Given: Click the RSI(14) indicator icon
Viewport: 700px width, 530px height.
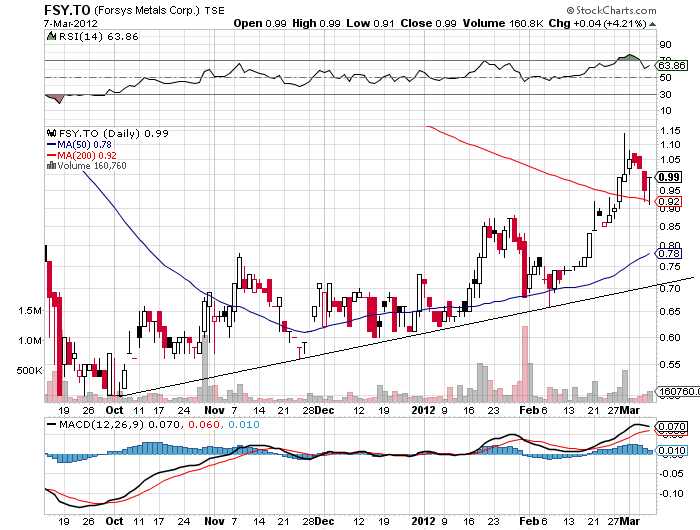Looking at the screenshot, I should pyautogui.click(x=52, y=36).
